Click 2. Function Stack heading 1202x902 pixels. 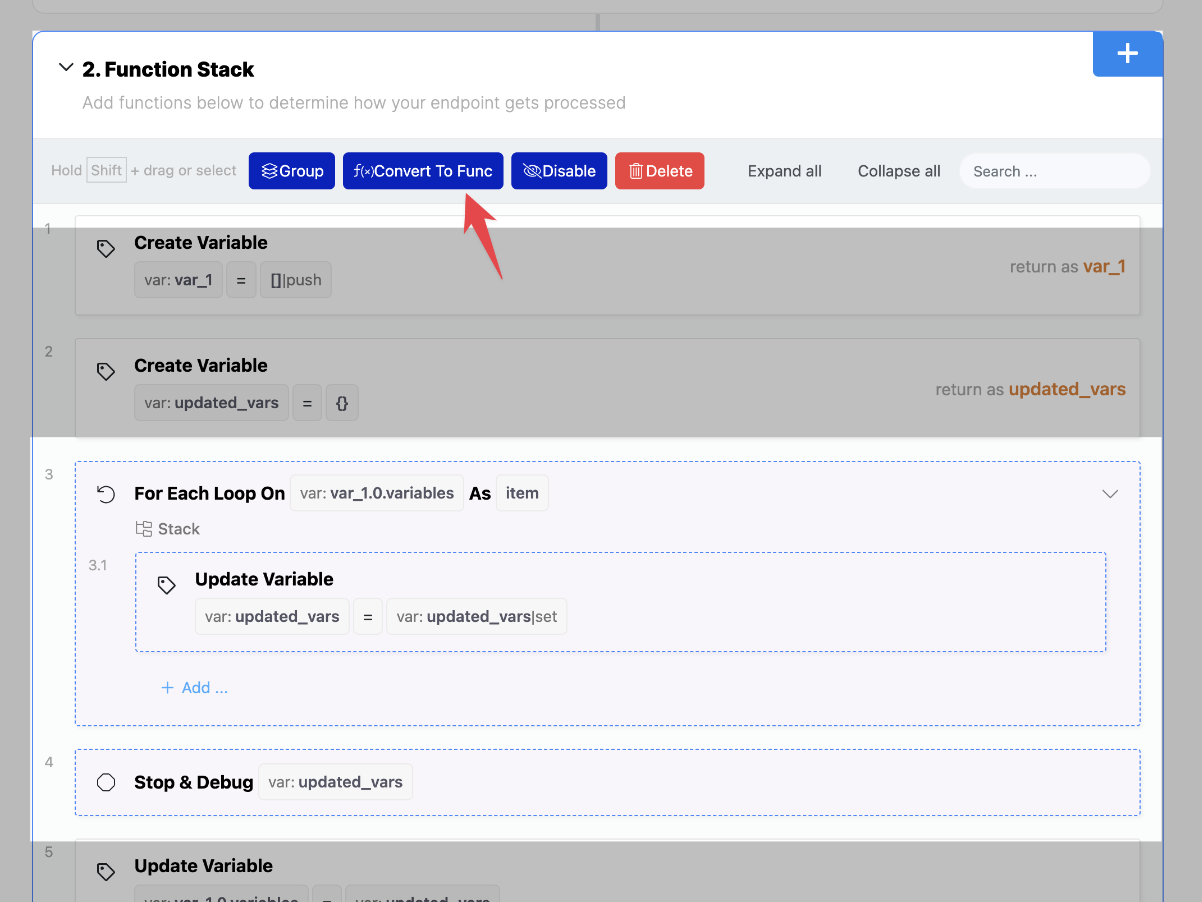[168, 69]
